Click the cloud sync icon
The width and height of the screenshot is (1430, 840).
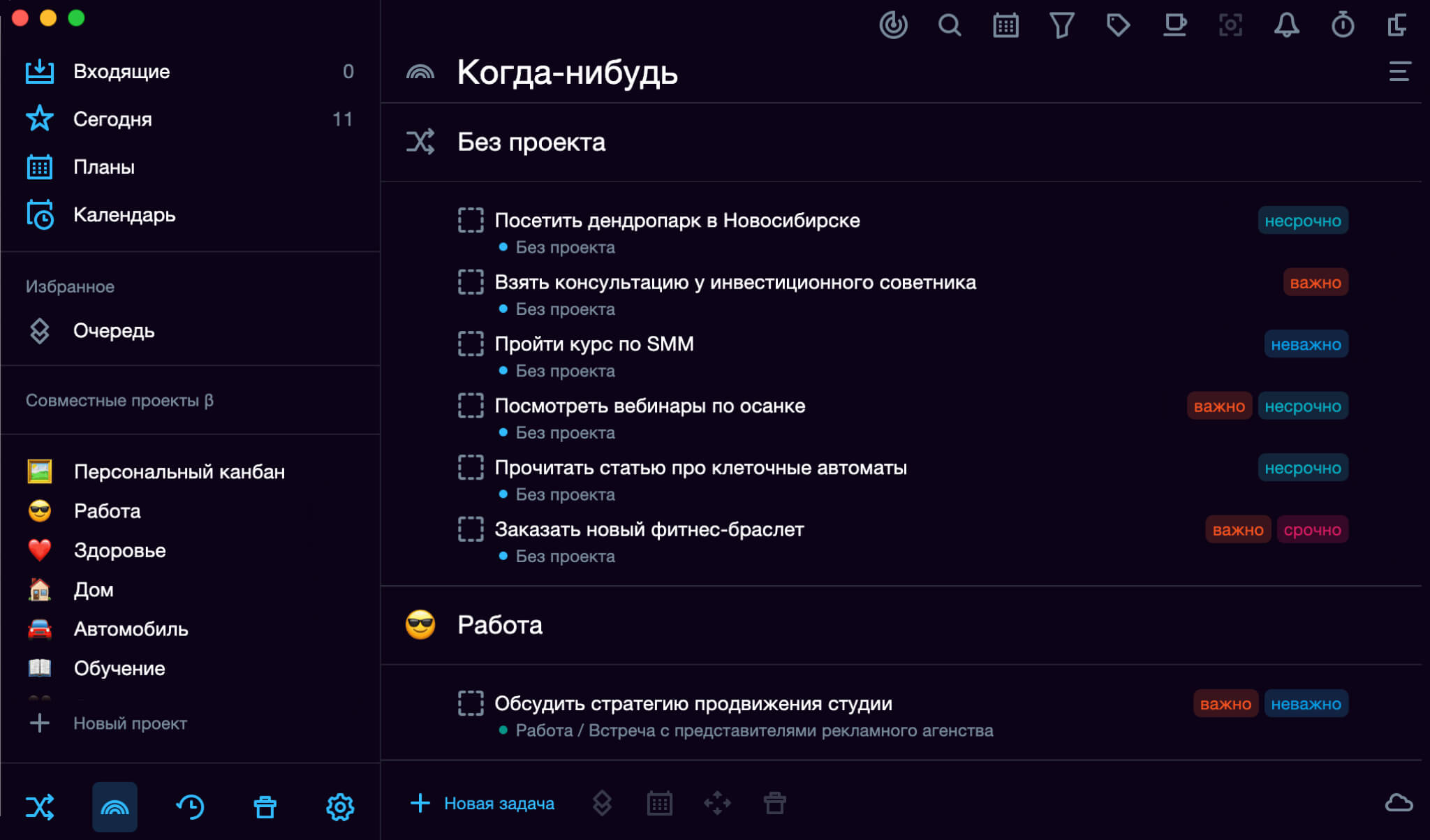(x=1399, y=803)
